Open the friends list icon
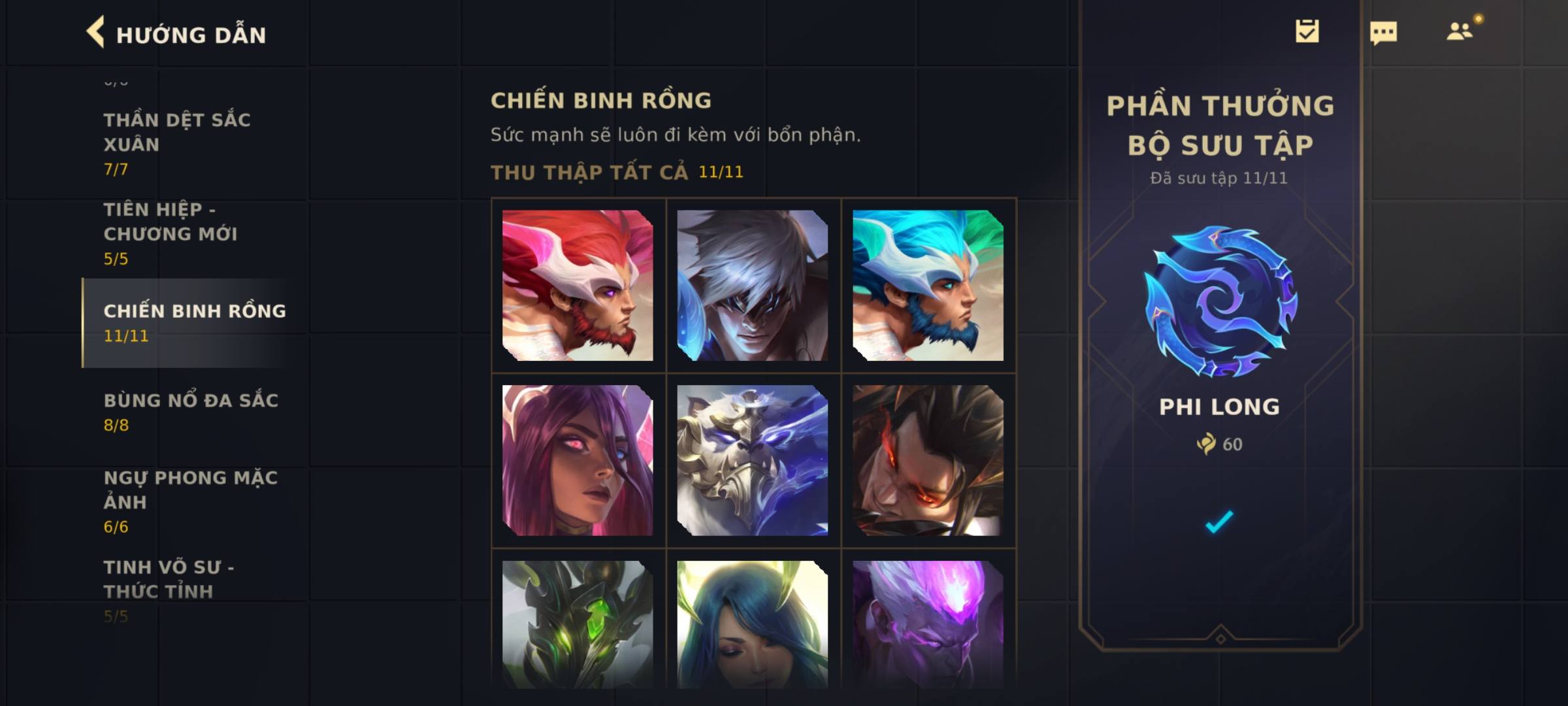The width and height of the screenshot is (1568, 706). [1460, 31]
